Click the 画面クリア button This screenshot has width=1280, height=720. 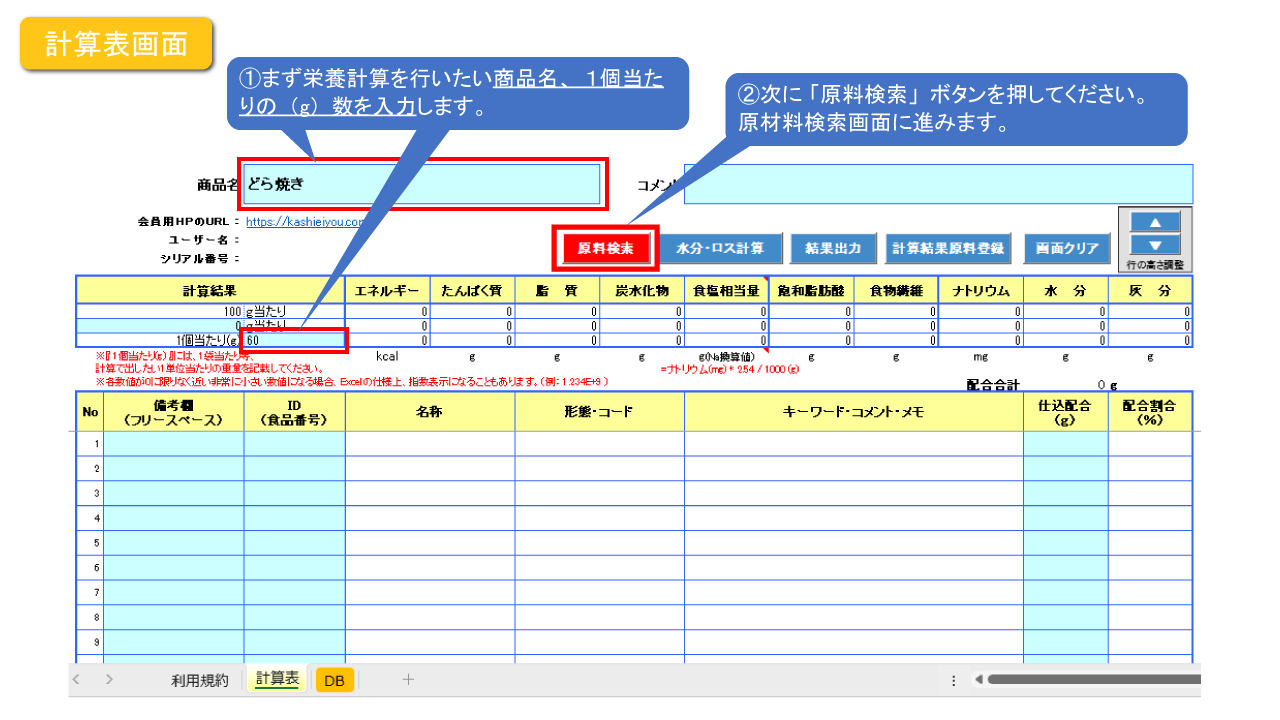pyautogui.click(x=1067, y=248)
